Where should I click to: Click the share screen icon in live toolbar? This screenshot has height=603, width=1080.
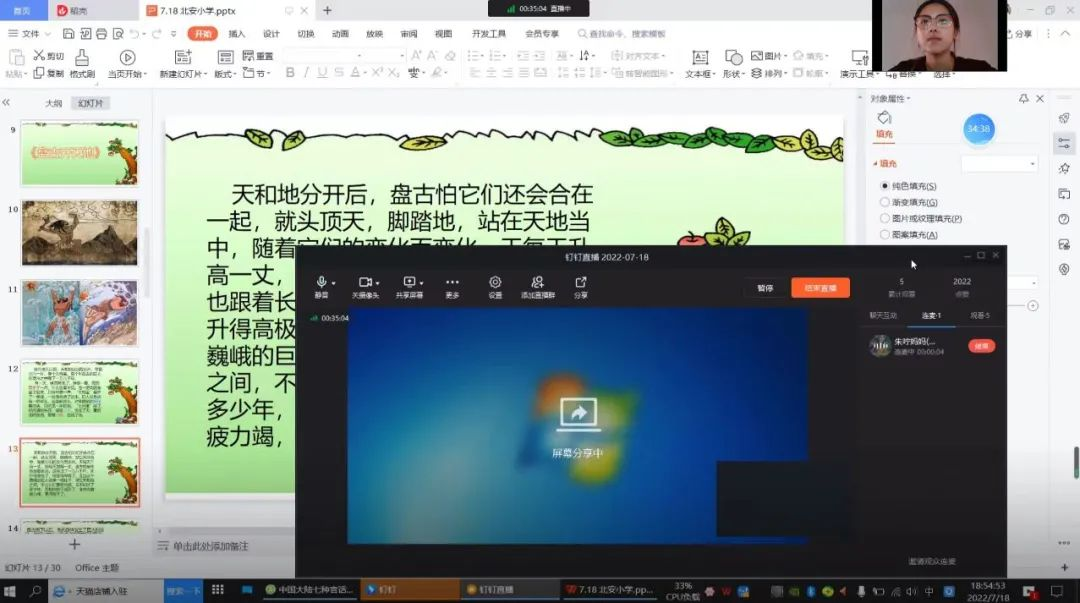pyautogui.click(x=409, y=284)
